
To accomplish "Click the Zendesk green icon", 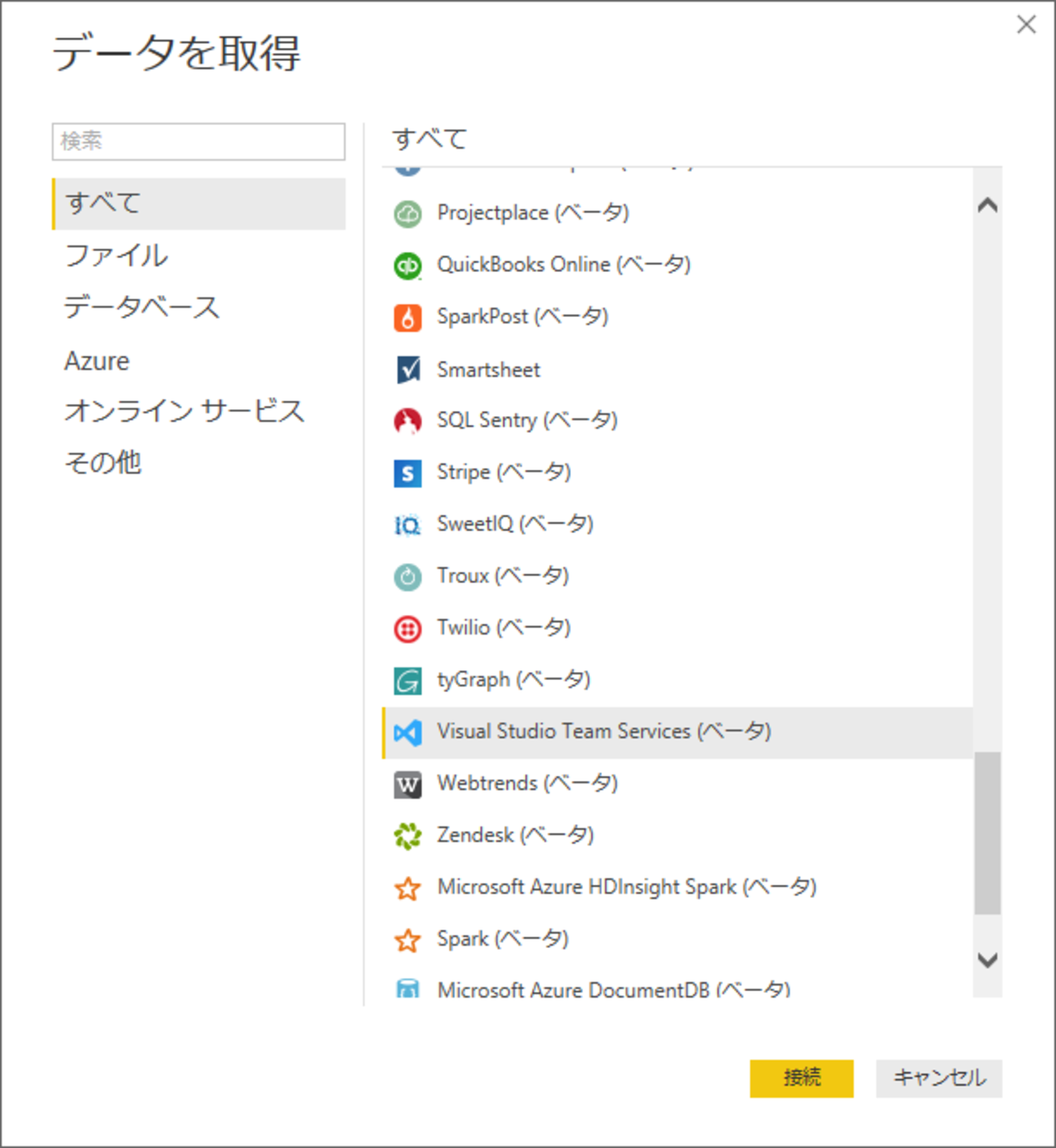I will [x=408, y=836].
